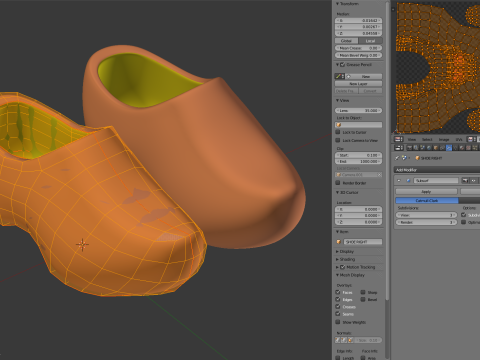This screenshot has width=480, height=360.
Task: Collapse the View panel
Action: [337, 100]
